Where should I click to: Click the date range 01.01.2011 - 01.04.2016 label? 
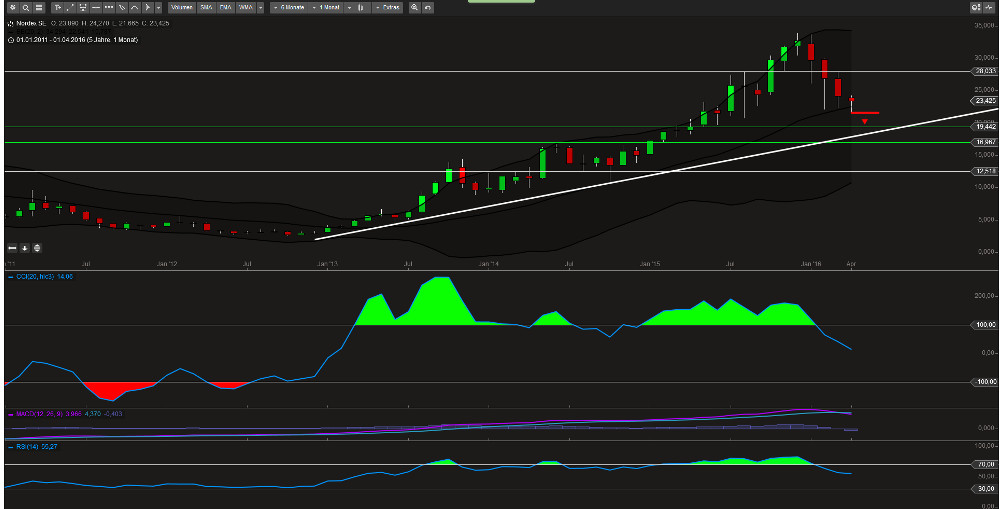pos(75,40)
